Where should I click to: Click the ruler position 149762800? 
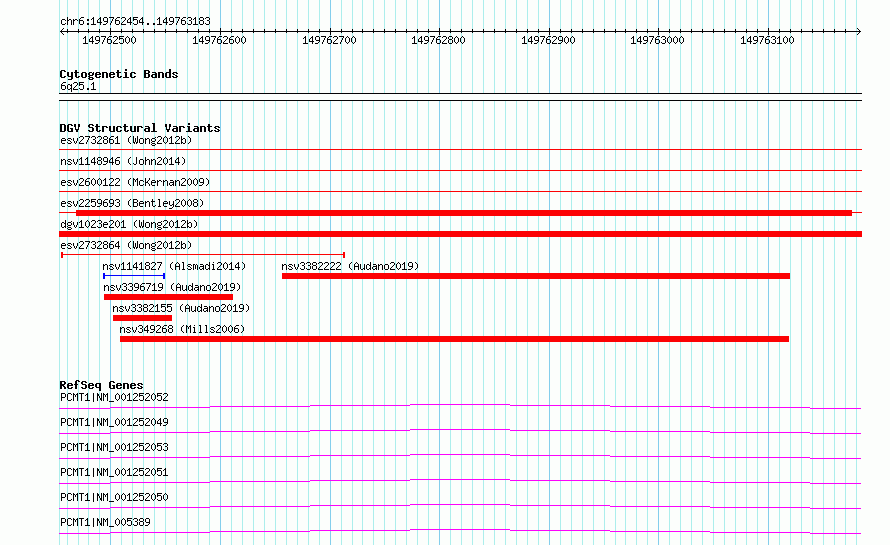pos(438,40)
